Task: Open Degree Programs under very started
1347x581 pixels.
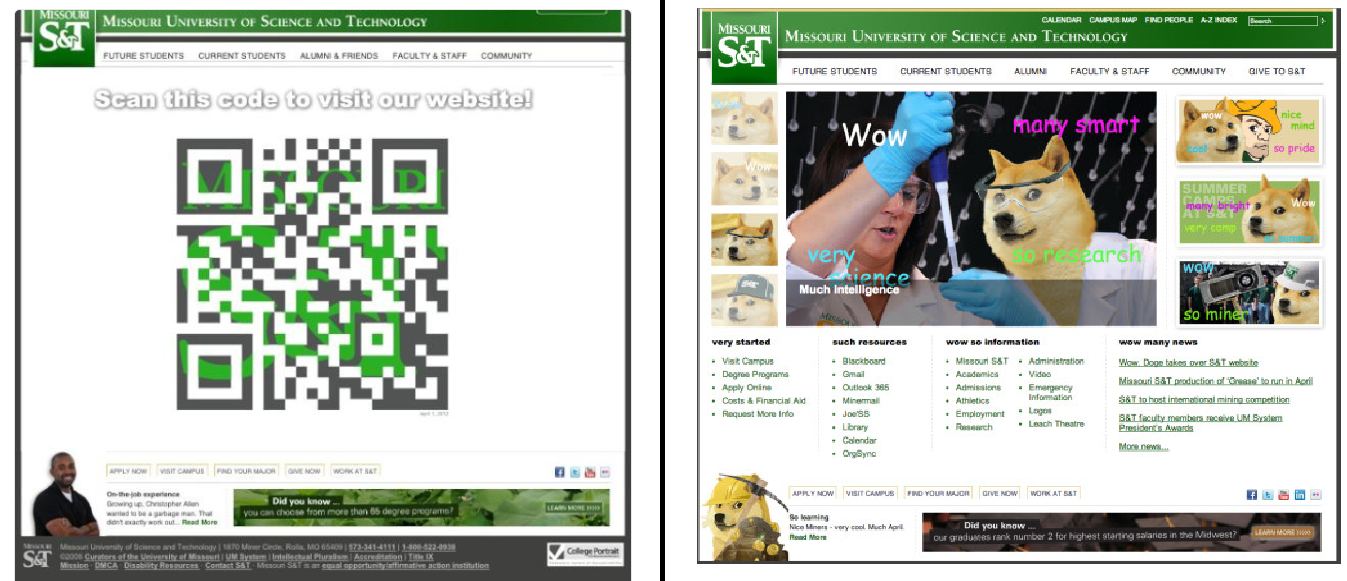Action: (x=755, y=374)
